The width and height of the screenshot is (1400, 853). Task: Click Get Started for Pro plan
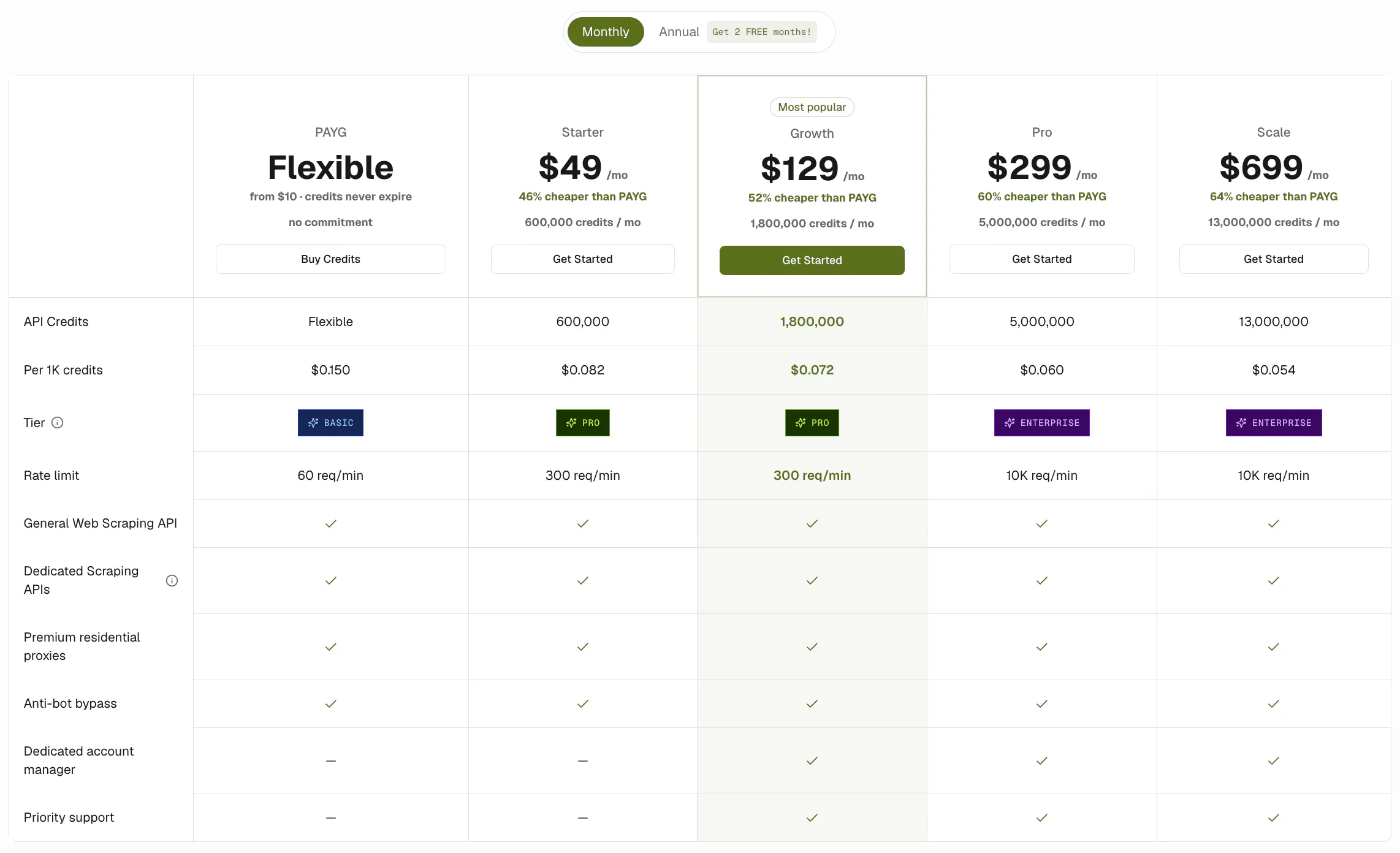1041,259
